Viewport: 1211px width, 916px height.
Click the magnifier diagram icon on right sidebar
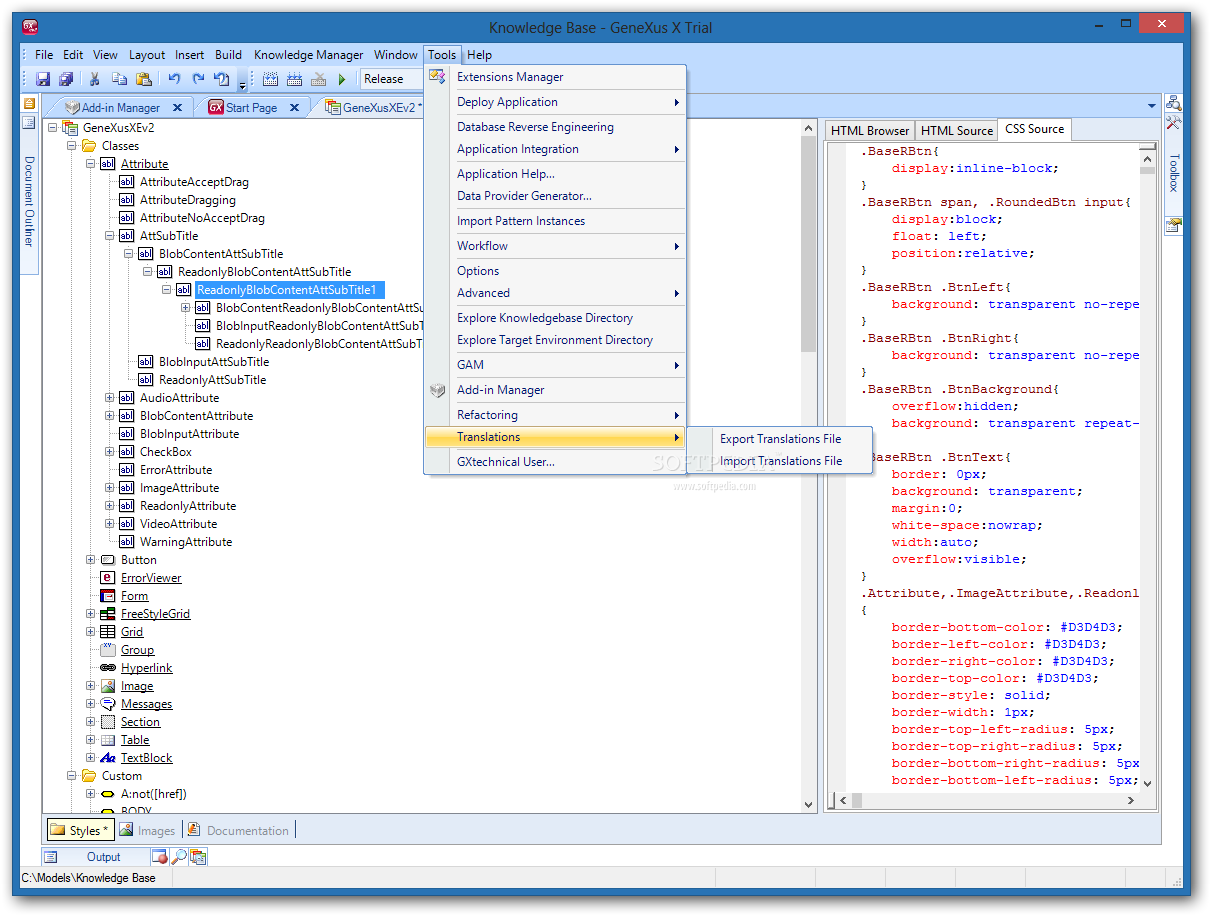pos(1174,103)
